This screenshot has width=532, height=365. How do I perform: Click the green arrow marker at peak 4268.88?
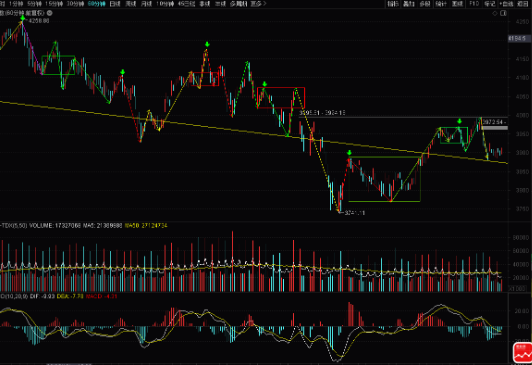(22, 18)
